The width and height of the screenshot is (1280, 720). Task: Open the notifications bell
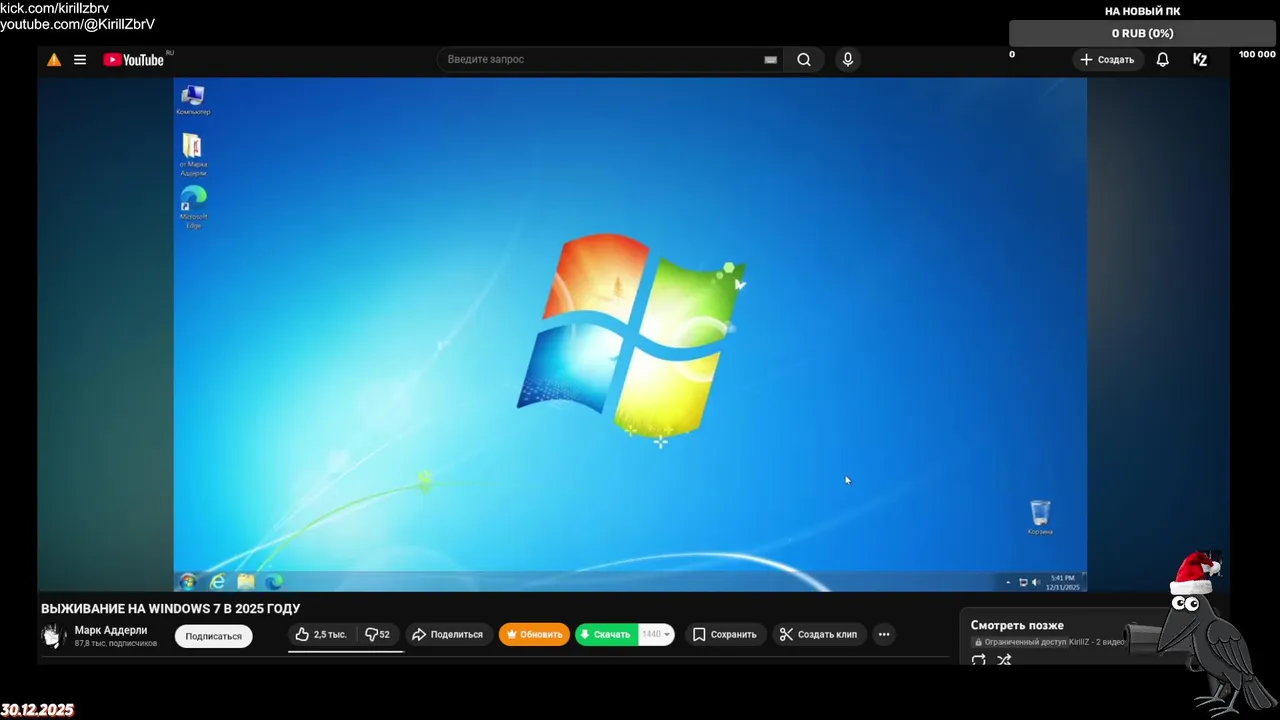pos(1163,60)
